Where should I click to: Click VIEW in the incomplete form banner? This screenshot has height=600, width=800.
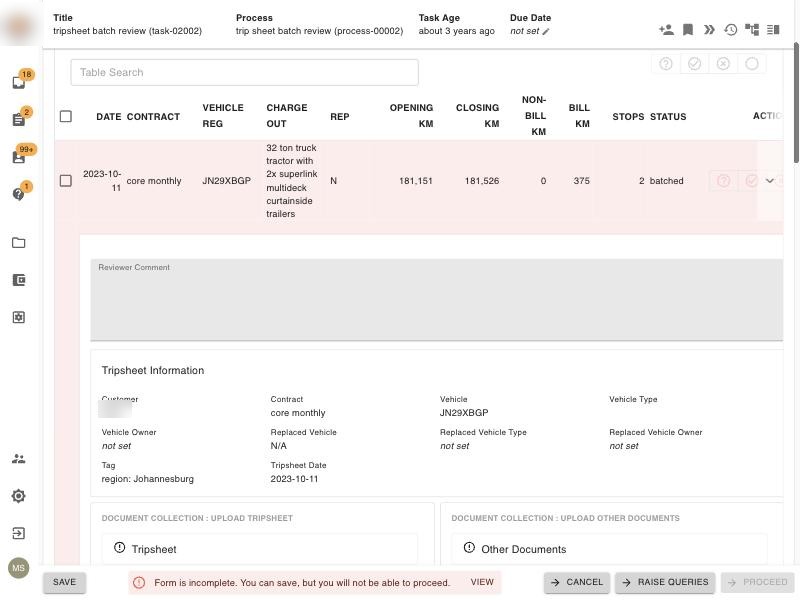pos(482,582)
